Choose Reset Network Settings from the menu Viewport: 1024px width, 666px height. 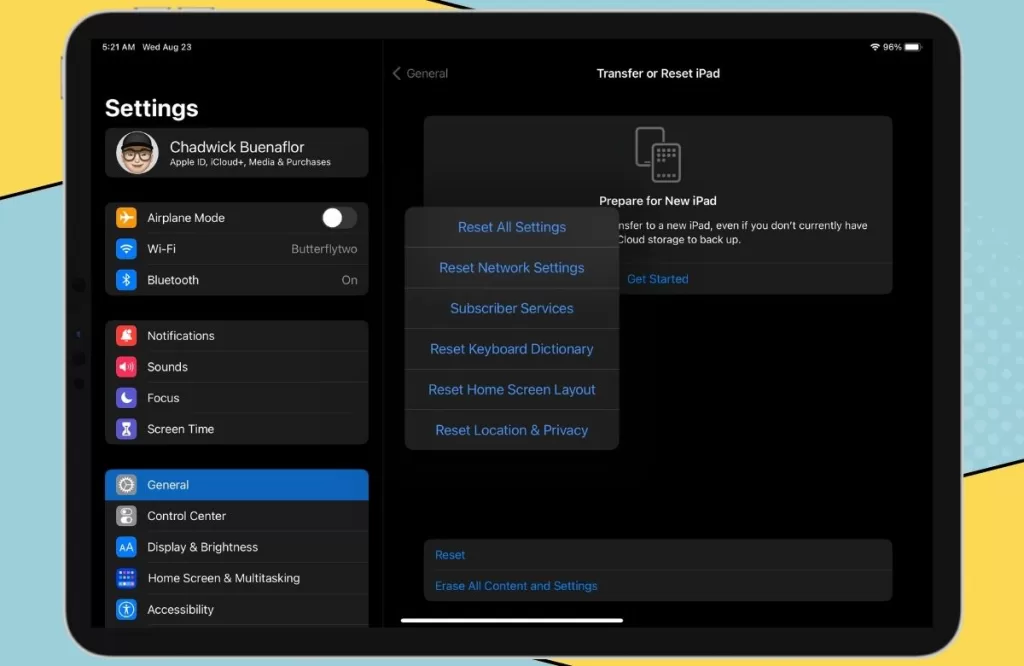[512, 268]
